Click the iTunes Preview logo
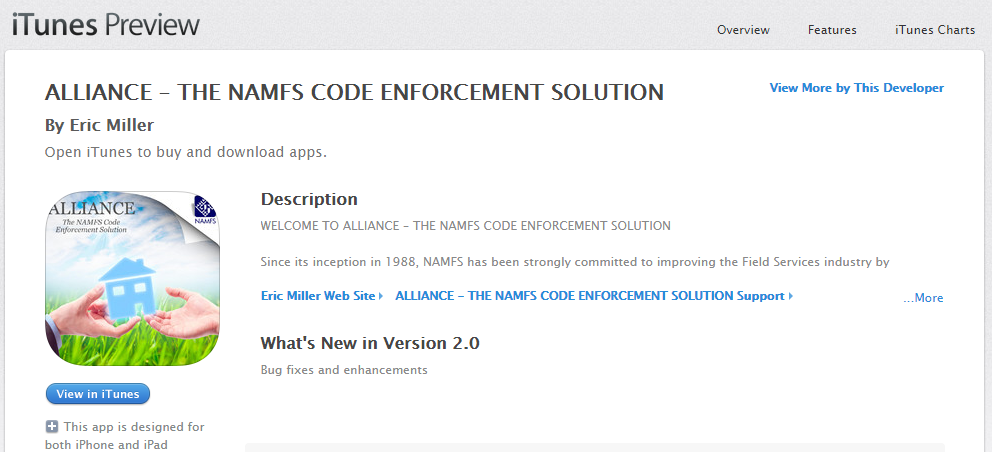Viewport: 992px width, 452px height. coord(106,25)
